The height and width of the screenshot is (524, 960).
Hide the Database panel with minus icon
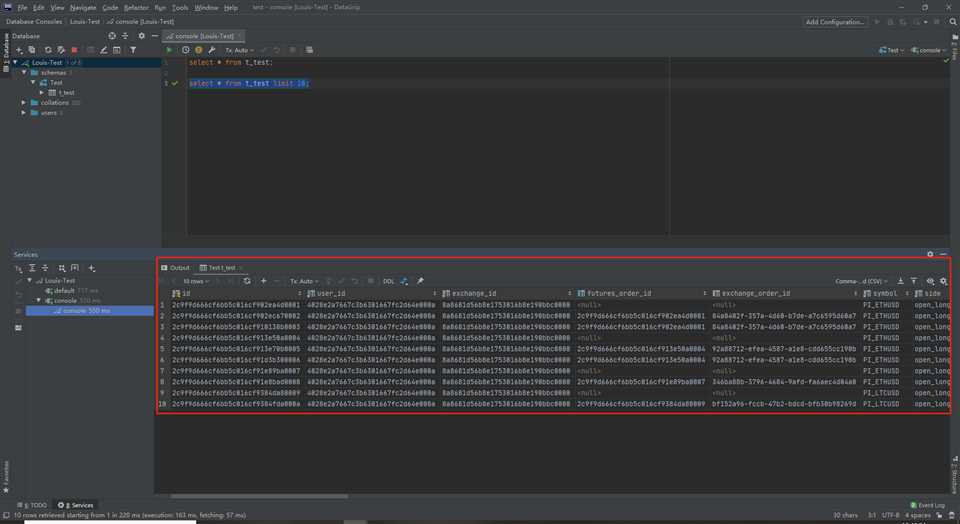click(x=155, y=36)
